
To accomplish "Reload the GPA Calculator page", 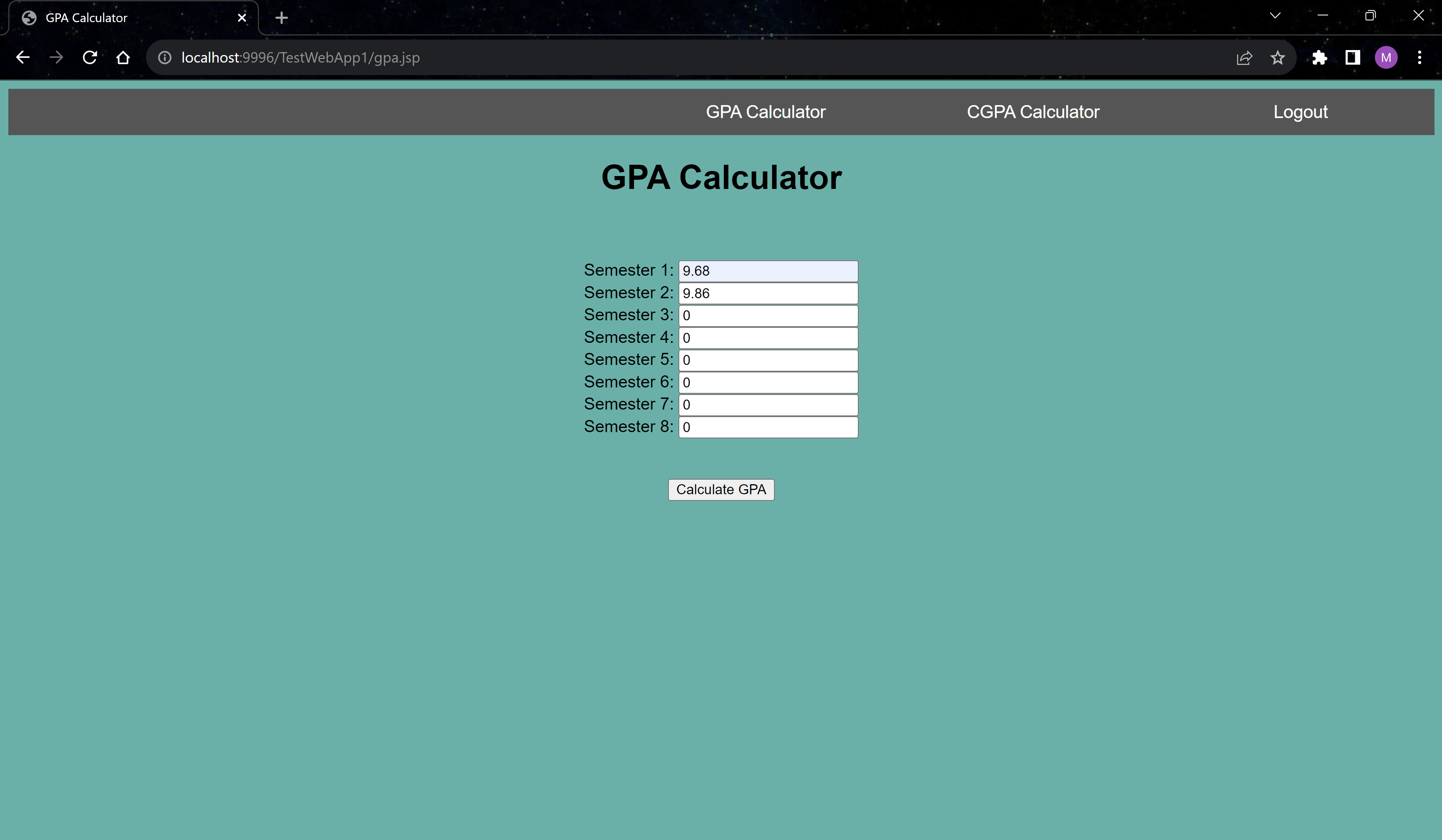I will (90, 57).
